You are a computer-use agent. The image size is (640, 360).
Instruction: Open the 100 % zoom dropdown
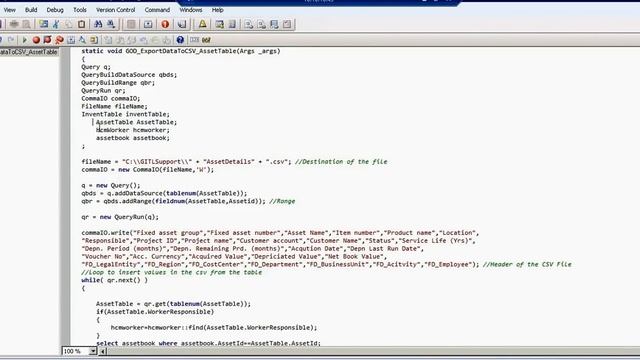tap(93, 351)
